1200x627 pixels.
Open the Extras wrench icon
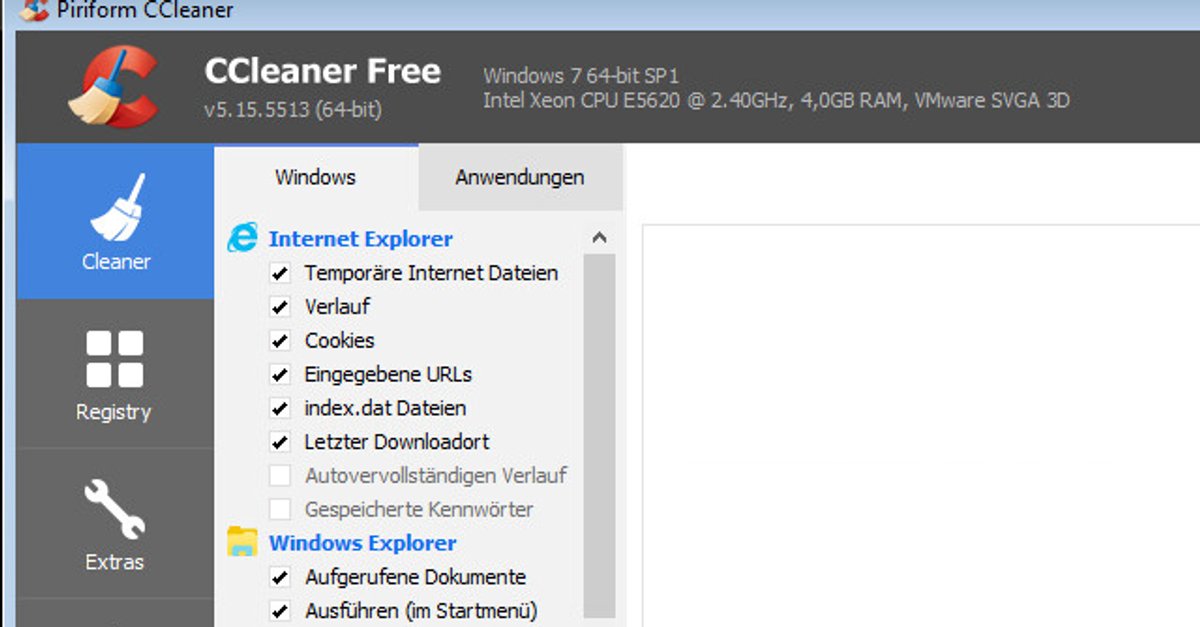(114, 508)
